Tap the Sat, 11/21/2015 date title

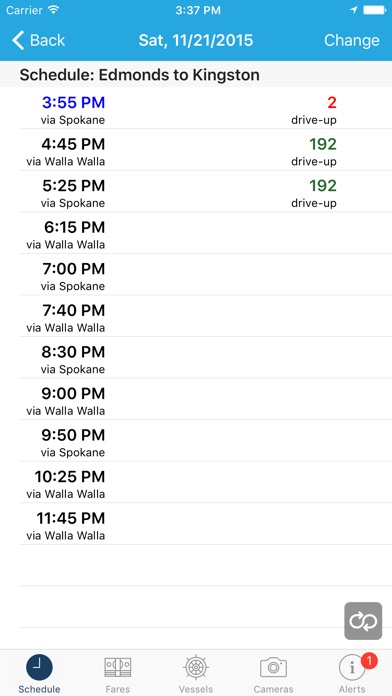(196, 40)
